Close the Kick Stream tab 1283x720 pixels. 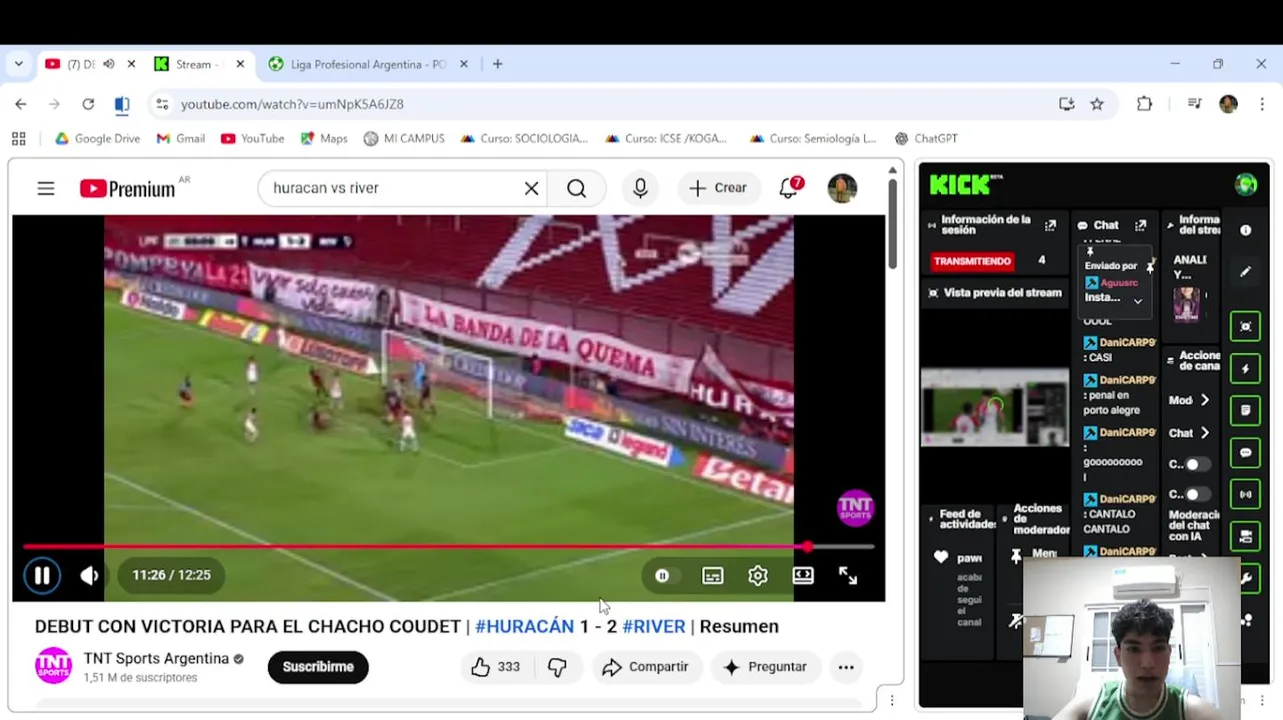(240, 64)
